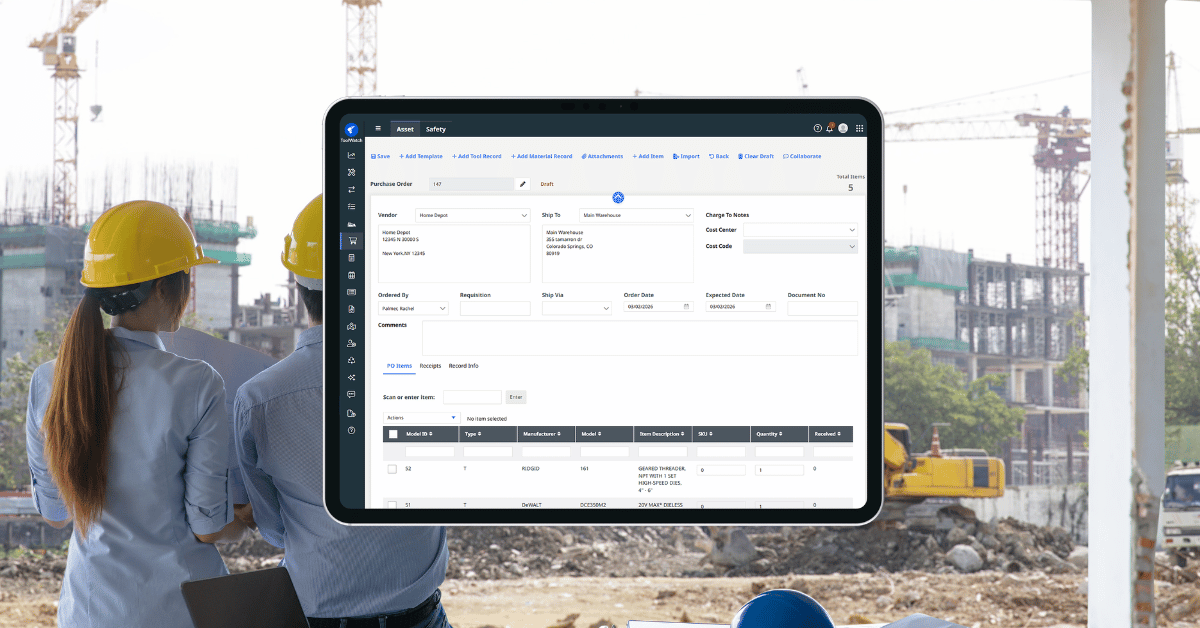The width and height of the screenshot is (1200, 628).
Task: Click the Clear Draft button
Action: pyautogui.click(x=756, y=156)
